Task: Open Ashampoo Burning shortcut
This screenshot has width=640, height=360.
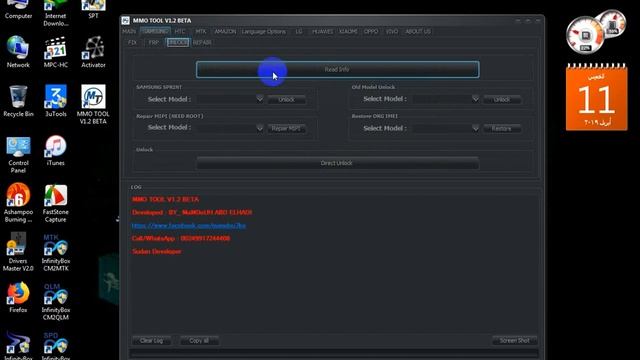Action: (18, 202)
